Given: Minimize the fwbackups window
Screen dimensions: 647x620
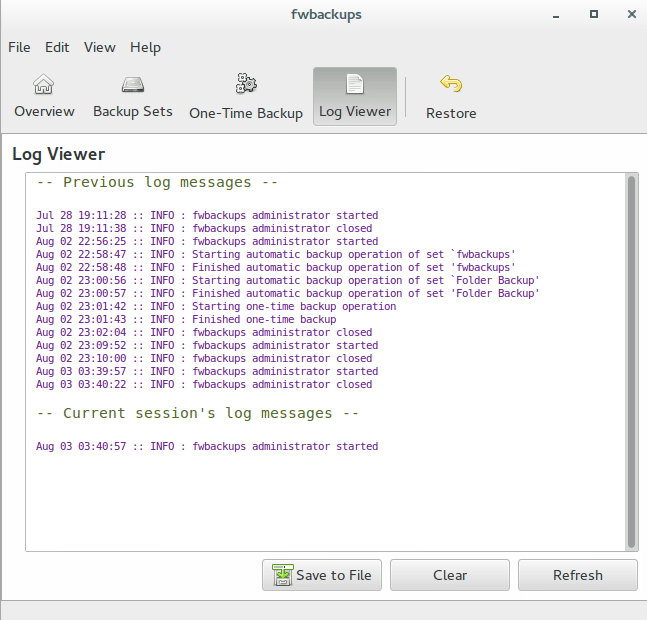Looking at the screenshot, I should tap(558, 15).
